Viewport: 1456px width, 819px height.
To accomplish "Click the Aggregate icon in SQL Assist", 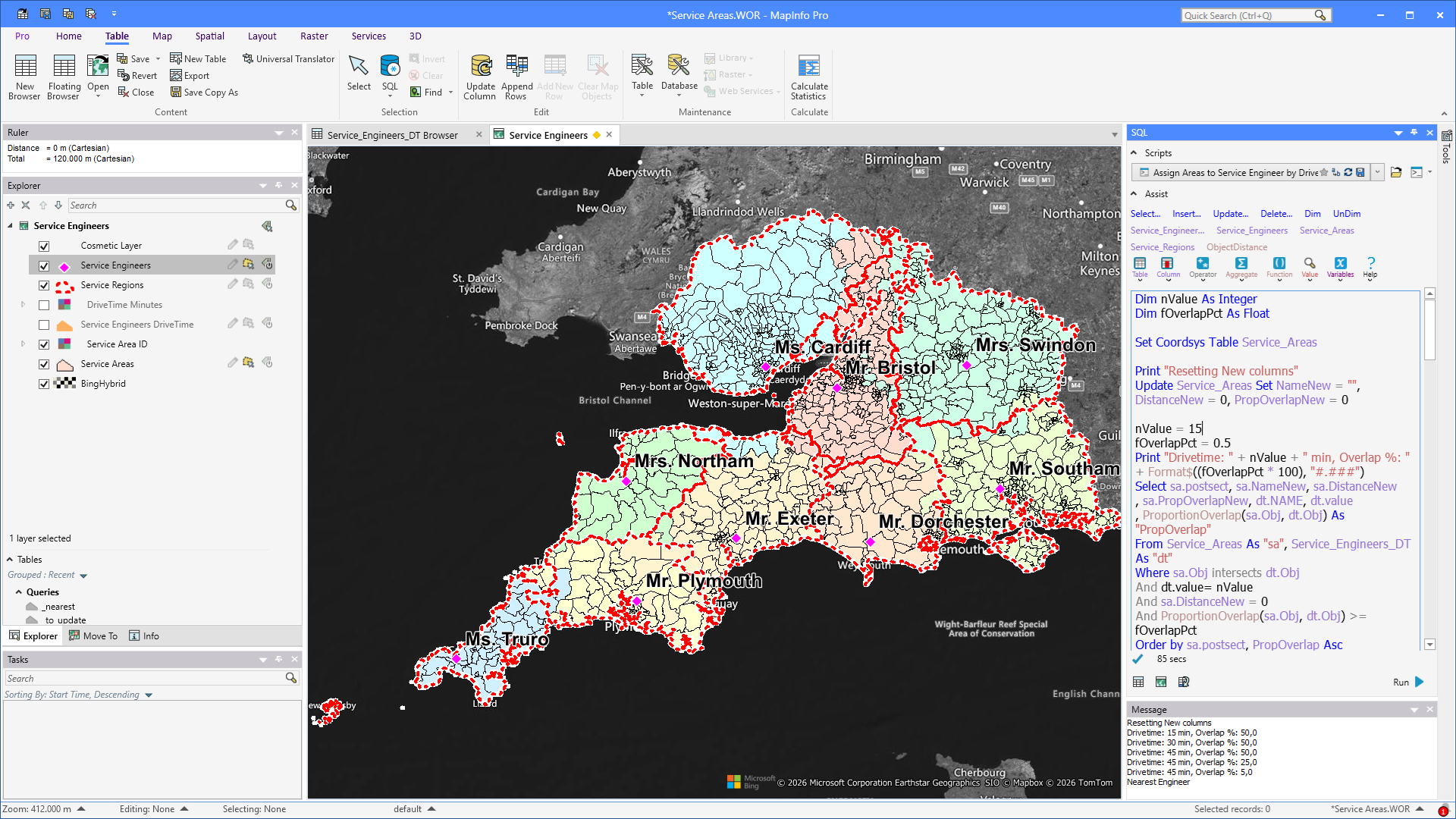I will pyautogui.click(x=1241, y=268).
